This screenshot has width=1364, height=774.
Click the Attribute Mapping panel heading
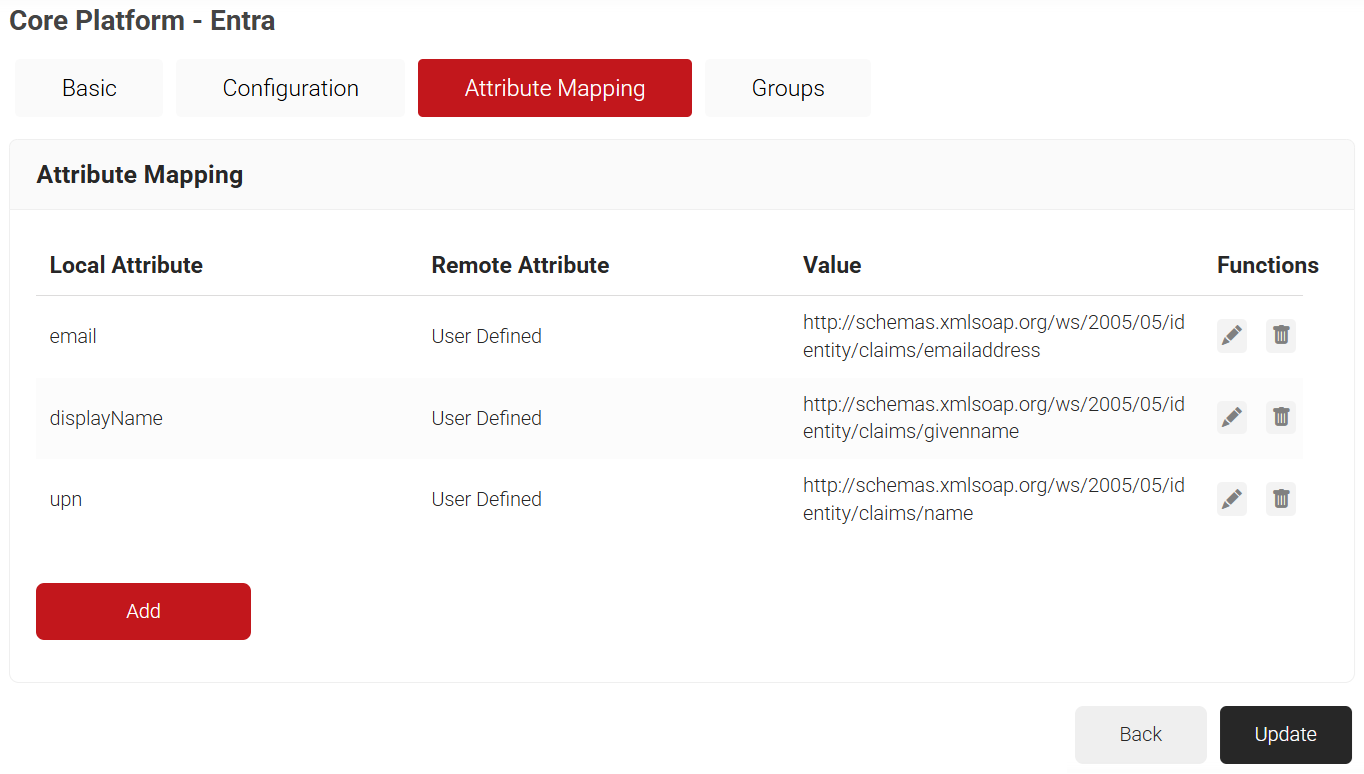click(140, 174)
